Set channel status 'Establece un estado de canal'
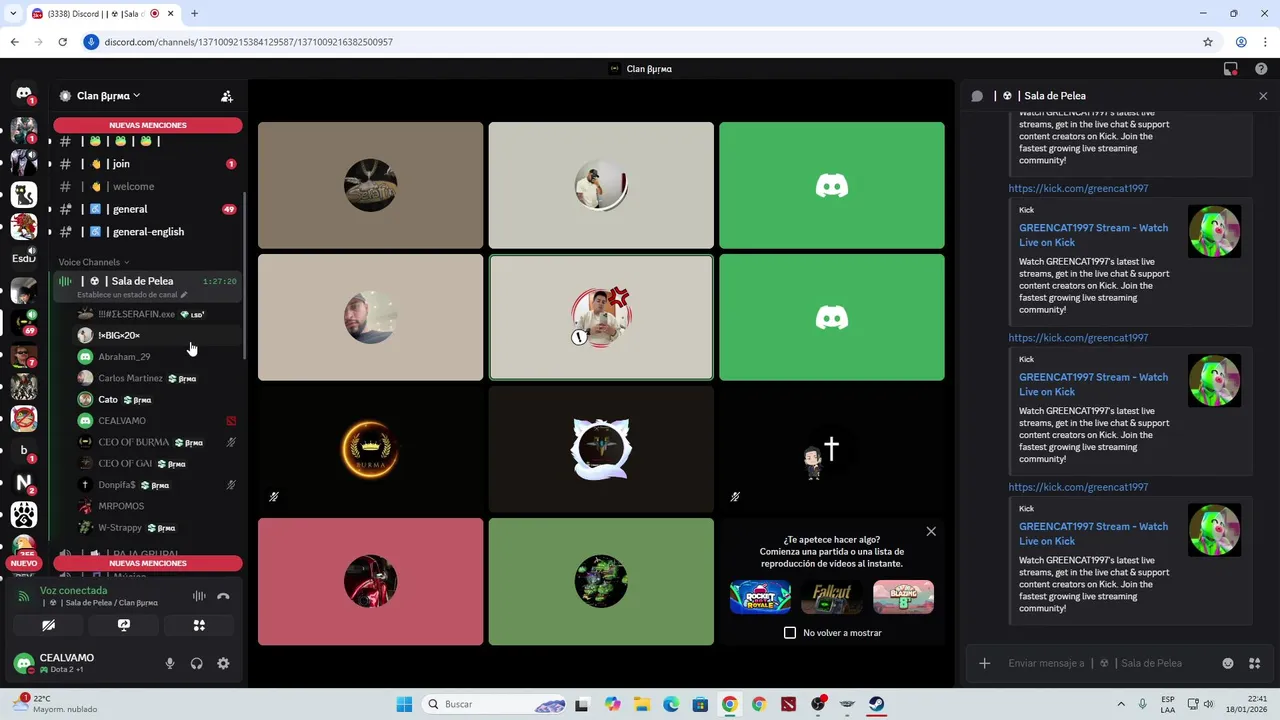Image resolution: width=1280 pixels, height=720 pixels. [131, 295]
